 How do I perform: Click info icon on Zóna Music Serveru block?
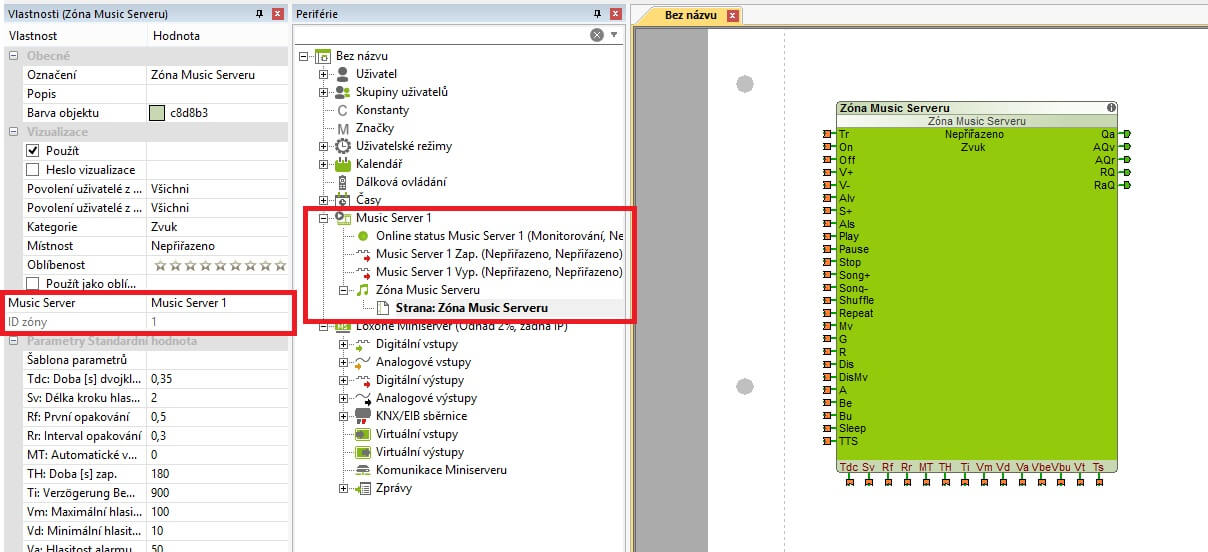point(1111,108)
